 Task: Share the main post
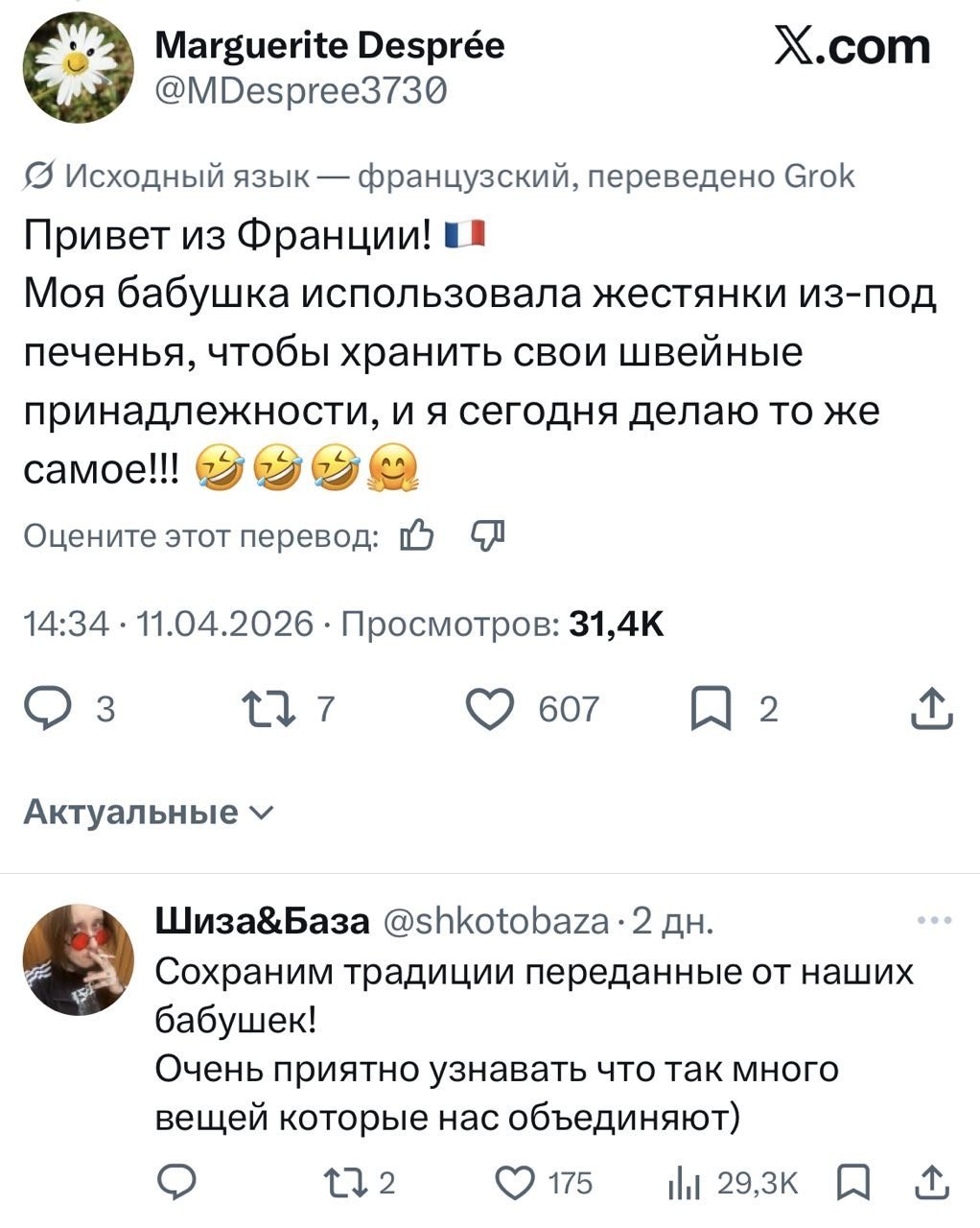[x=933, y=711]
